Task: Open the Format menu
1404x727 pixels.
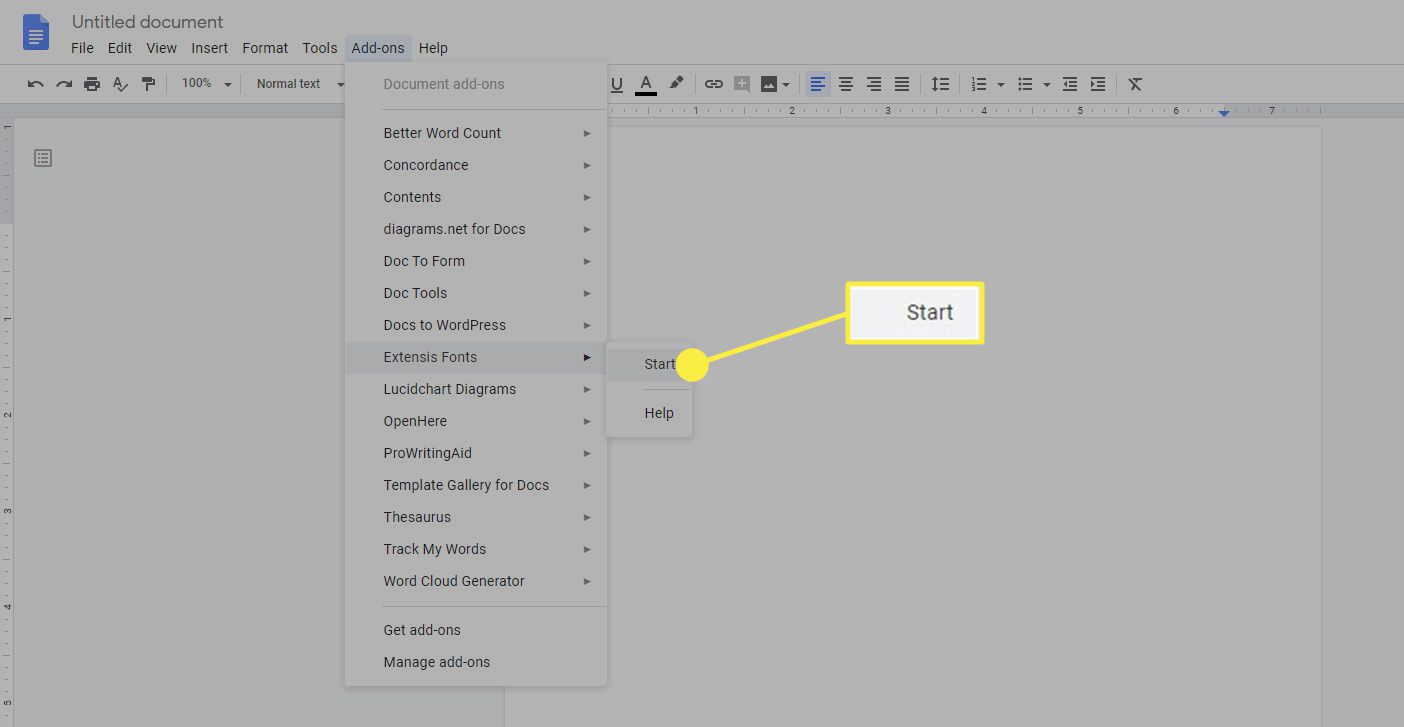Action: pos(265,48)
